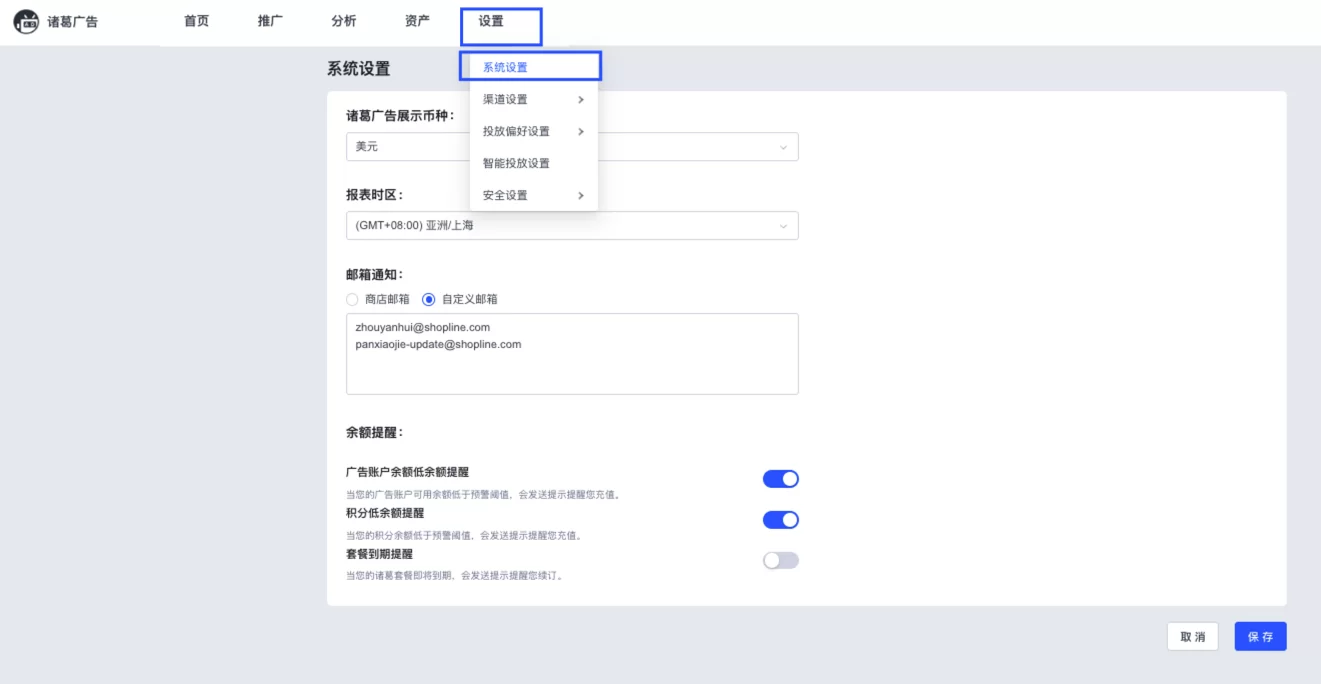Click the 保存 button
Image resolution: width=1321 pixels, height=684 pixels.
pyautogui.click(x=1260, y=636)
